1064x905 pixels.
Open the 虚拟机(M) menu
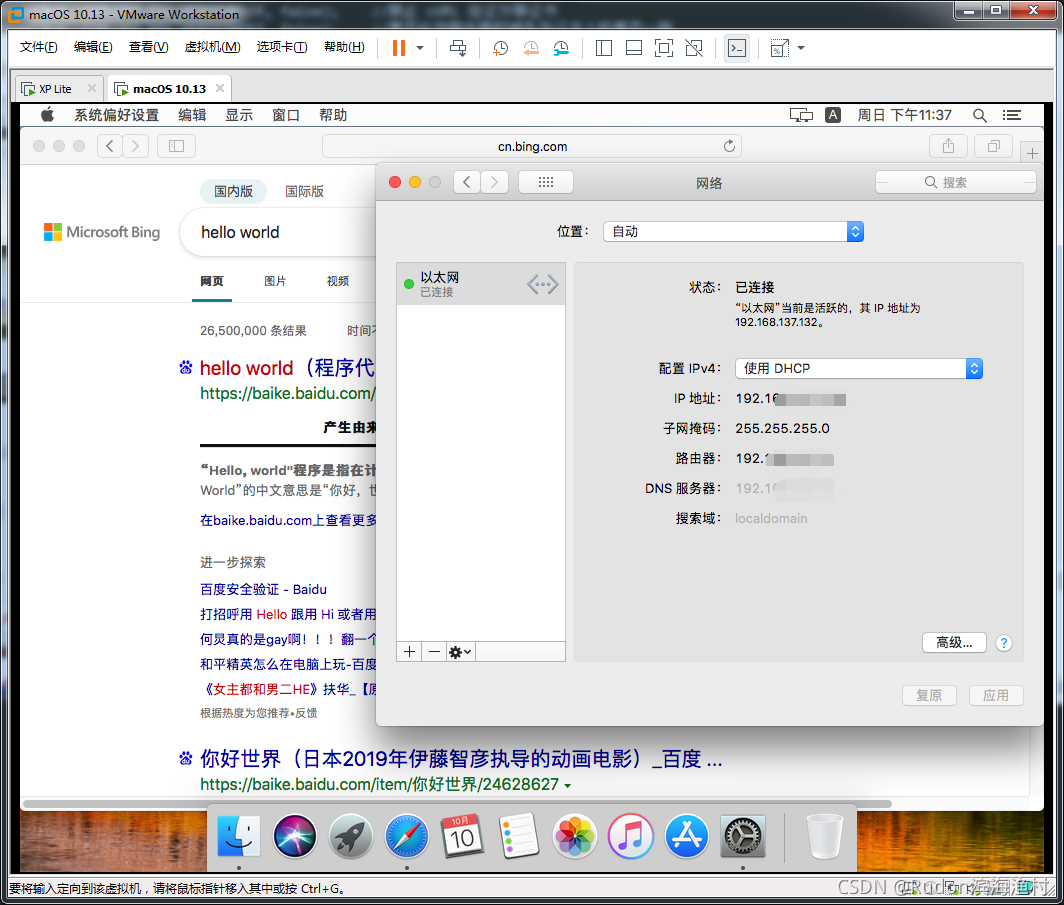(x=212, y=47)
